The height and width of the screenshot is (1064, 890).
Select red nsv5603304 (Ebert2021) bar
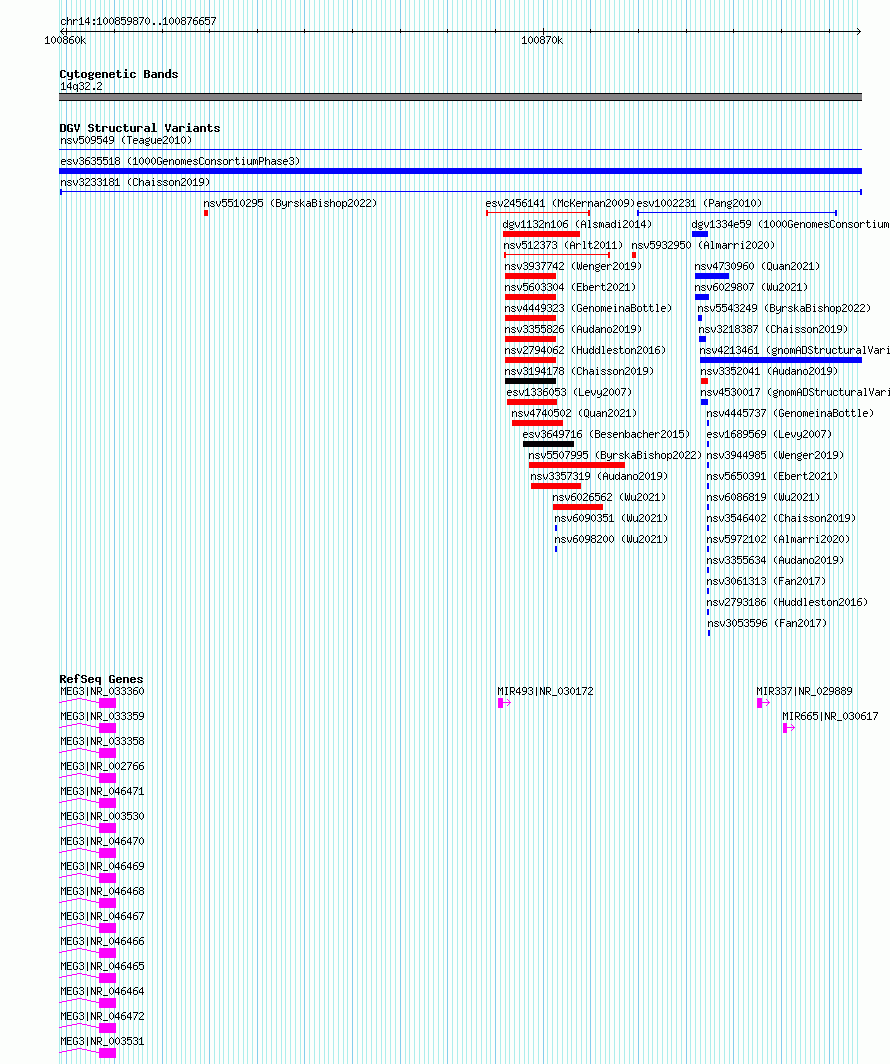point(530,297)
